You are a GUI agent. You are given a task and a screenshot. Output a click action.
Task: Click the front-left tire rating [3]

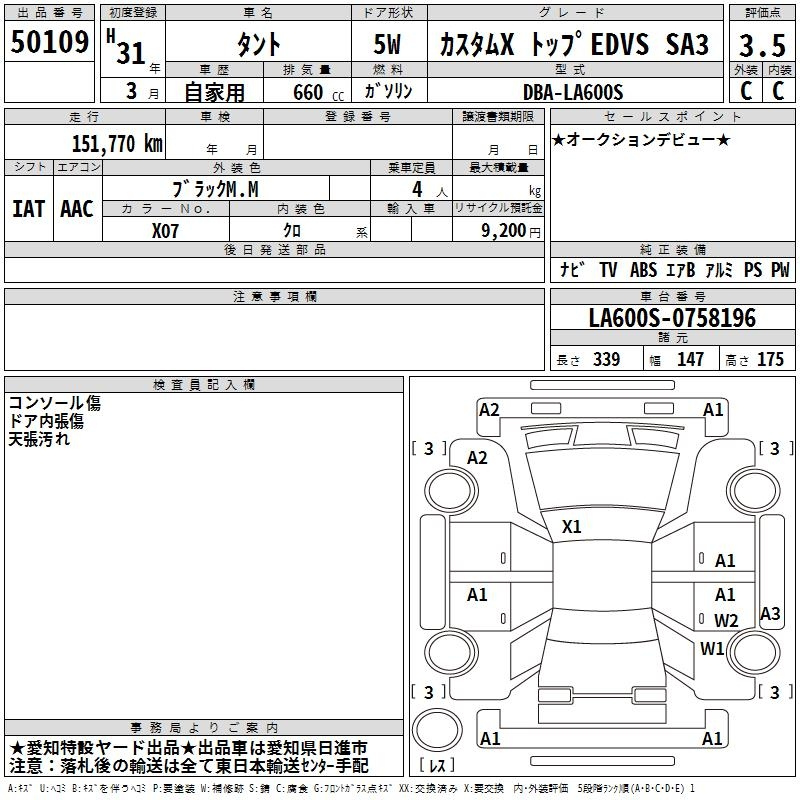pyautogui.click(x=429, y=449)
